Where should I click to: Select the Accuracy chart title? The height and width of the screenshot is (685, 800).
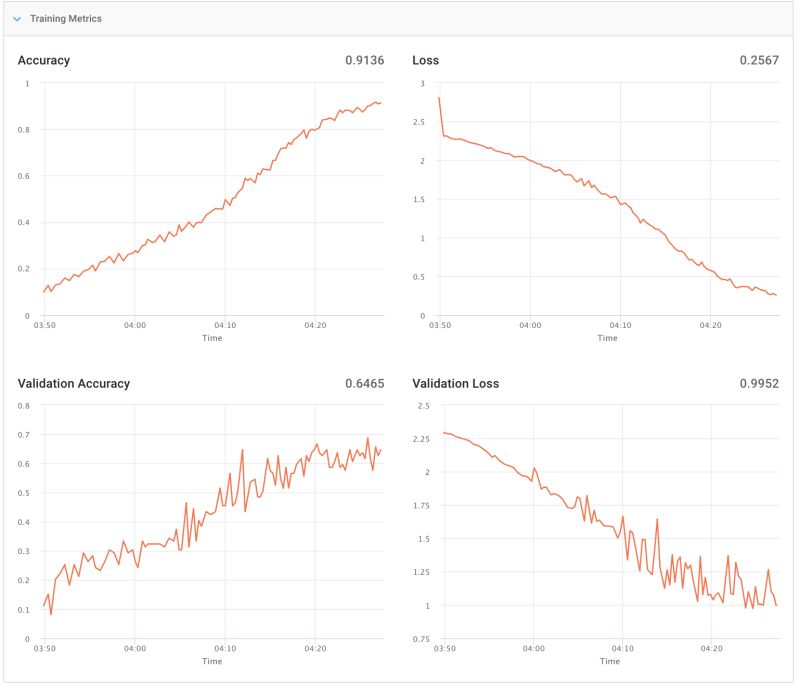click(45, 60)
